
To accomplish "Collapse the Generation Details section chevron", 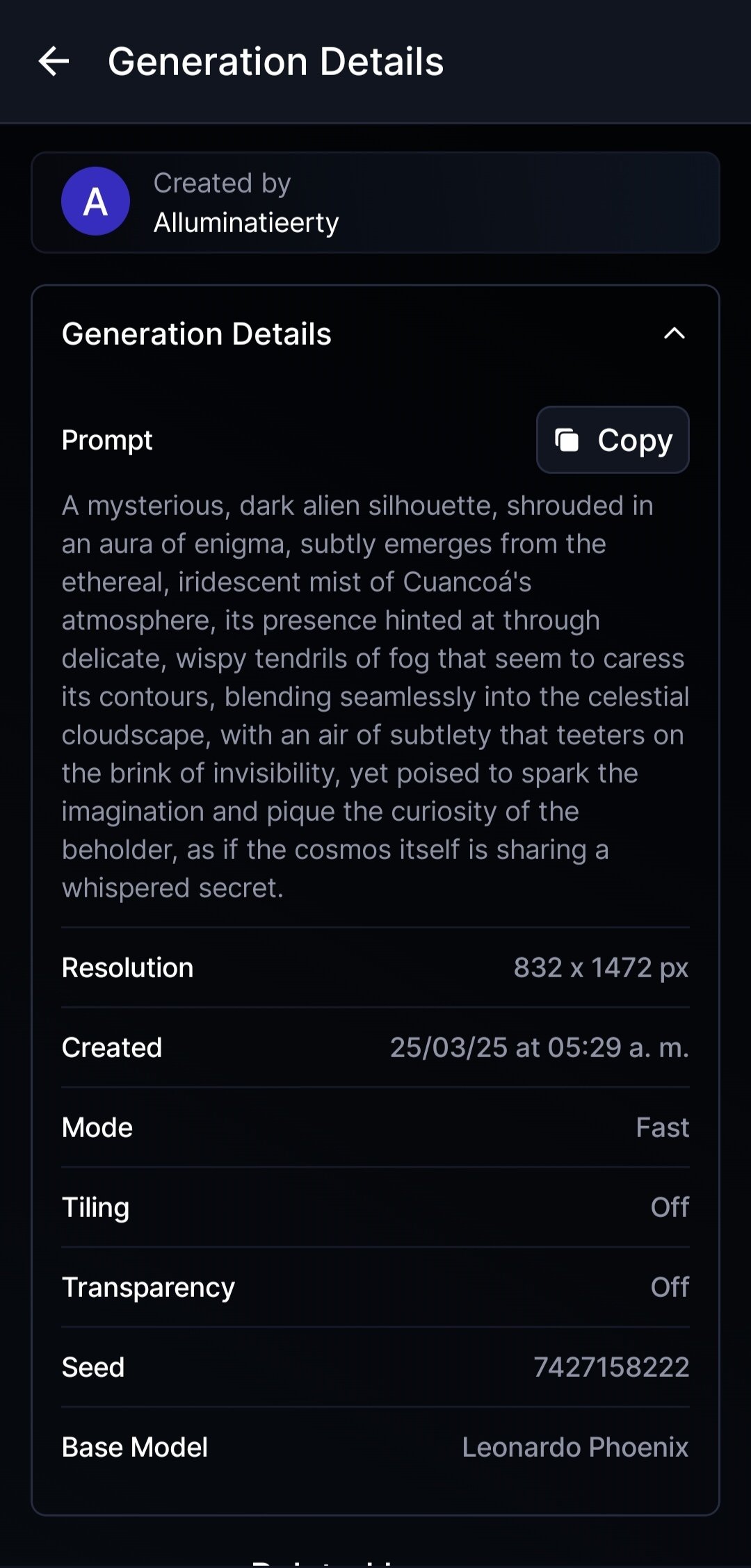I will point(674,334).
